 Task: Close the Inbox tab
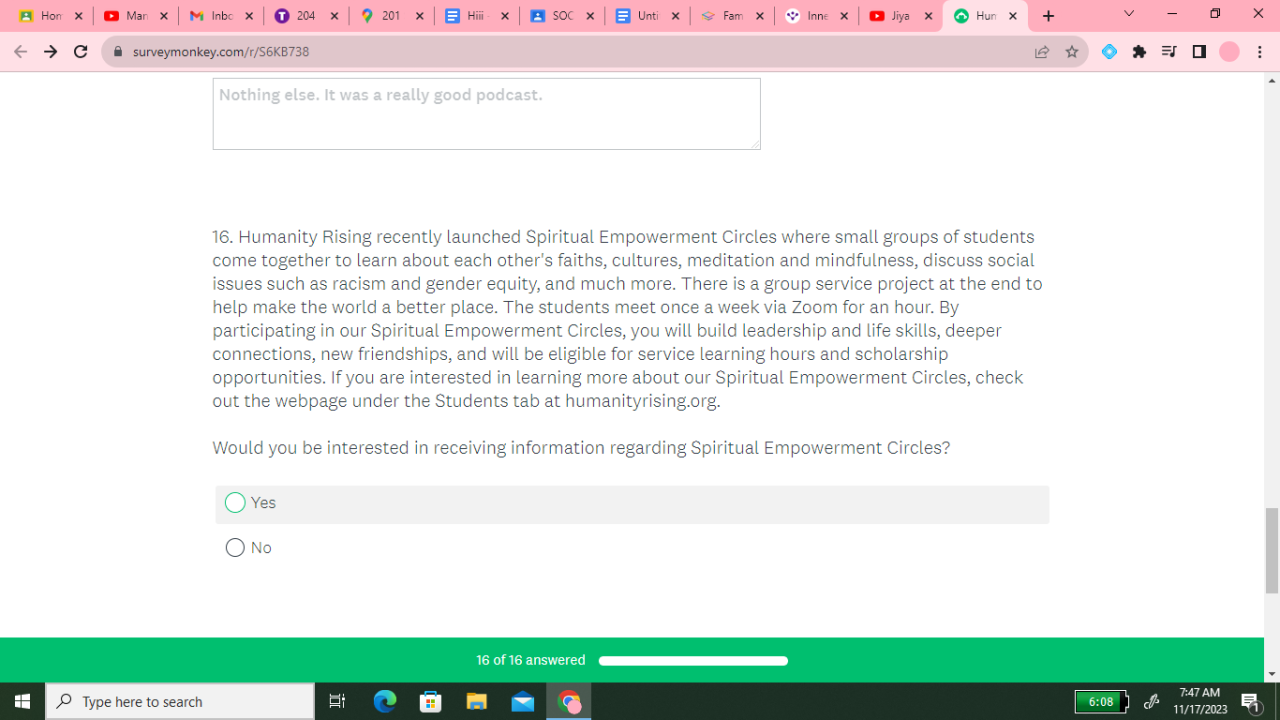[249, 16]
